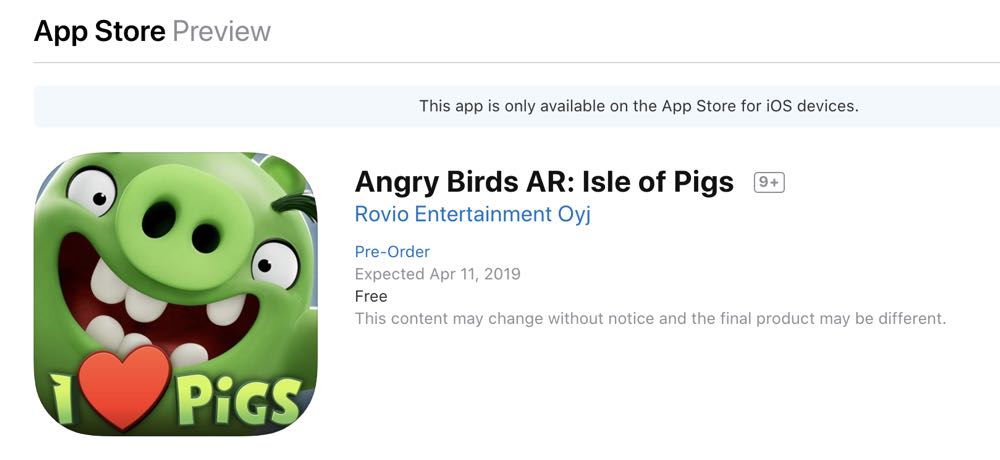Go to the App Store heading

(x=99, y=31)
